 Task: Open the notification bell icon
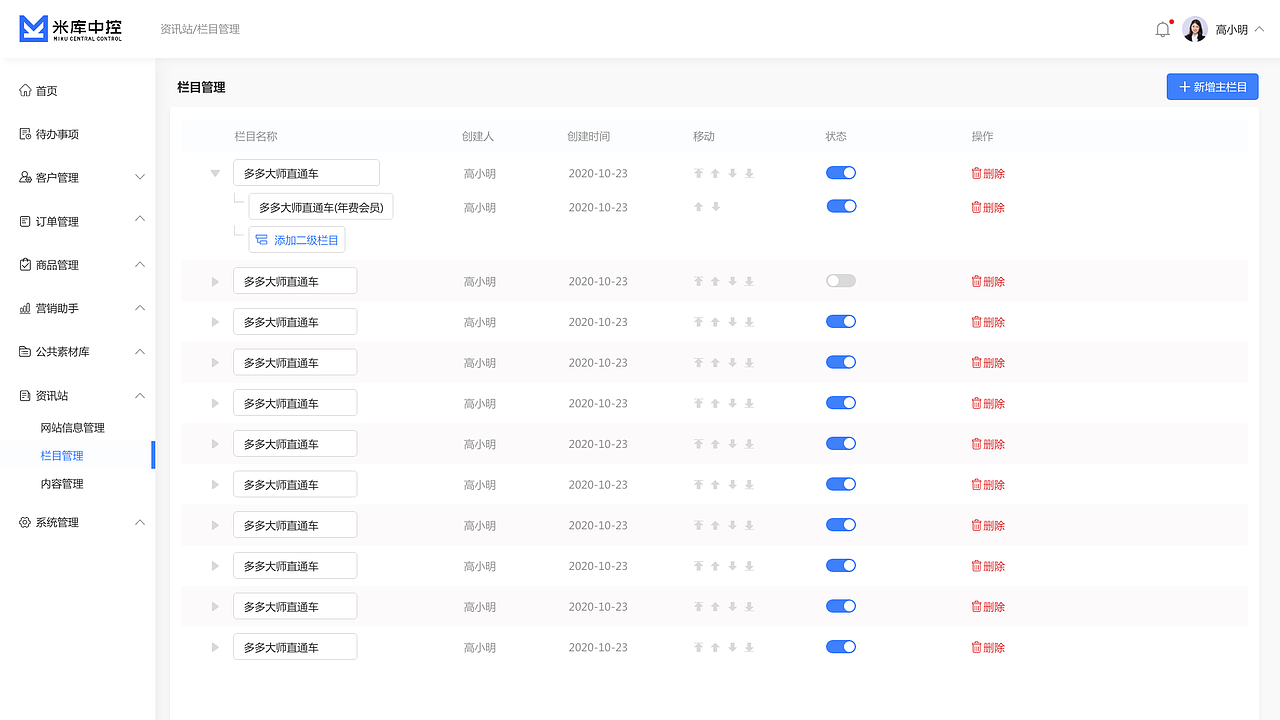coord(1162,30)
